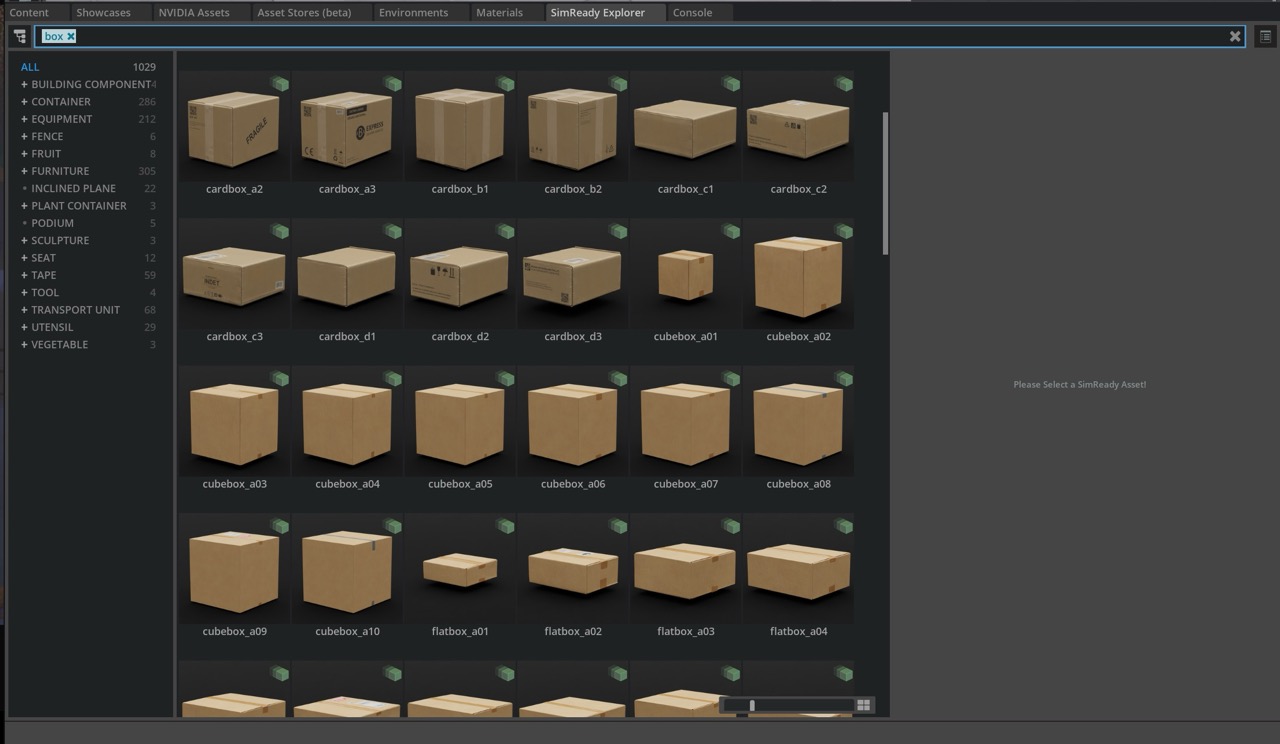1280x744 pixels.
Task: Select the cardbox_c3 asset thumbnail
Action: (234, 274)
